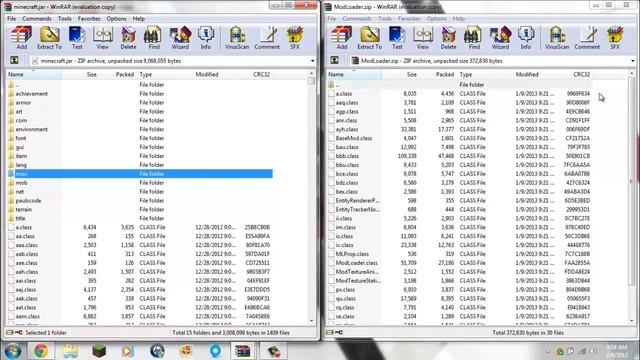Open Favorites menu in minecraft.jar window
640x360 pixels.
coord(89,19)
